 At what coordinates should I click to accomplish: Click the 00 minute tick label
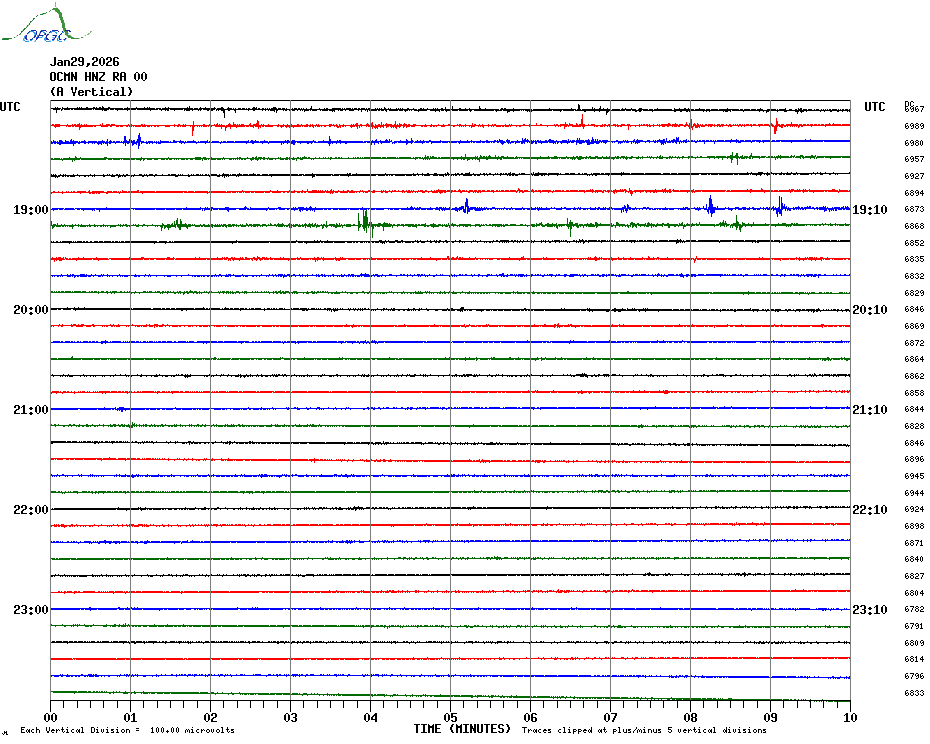[x=51, y=717]
